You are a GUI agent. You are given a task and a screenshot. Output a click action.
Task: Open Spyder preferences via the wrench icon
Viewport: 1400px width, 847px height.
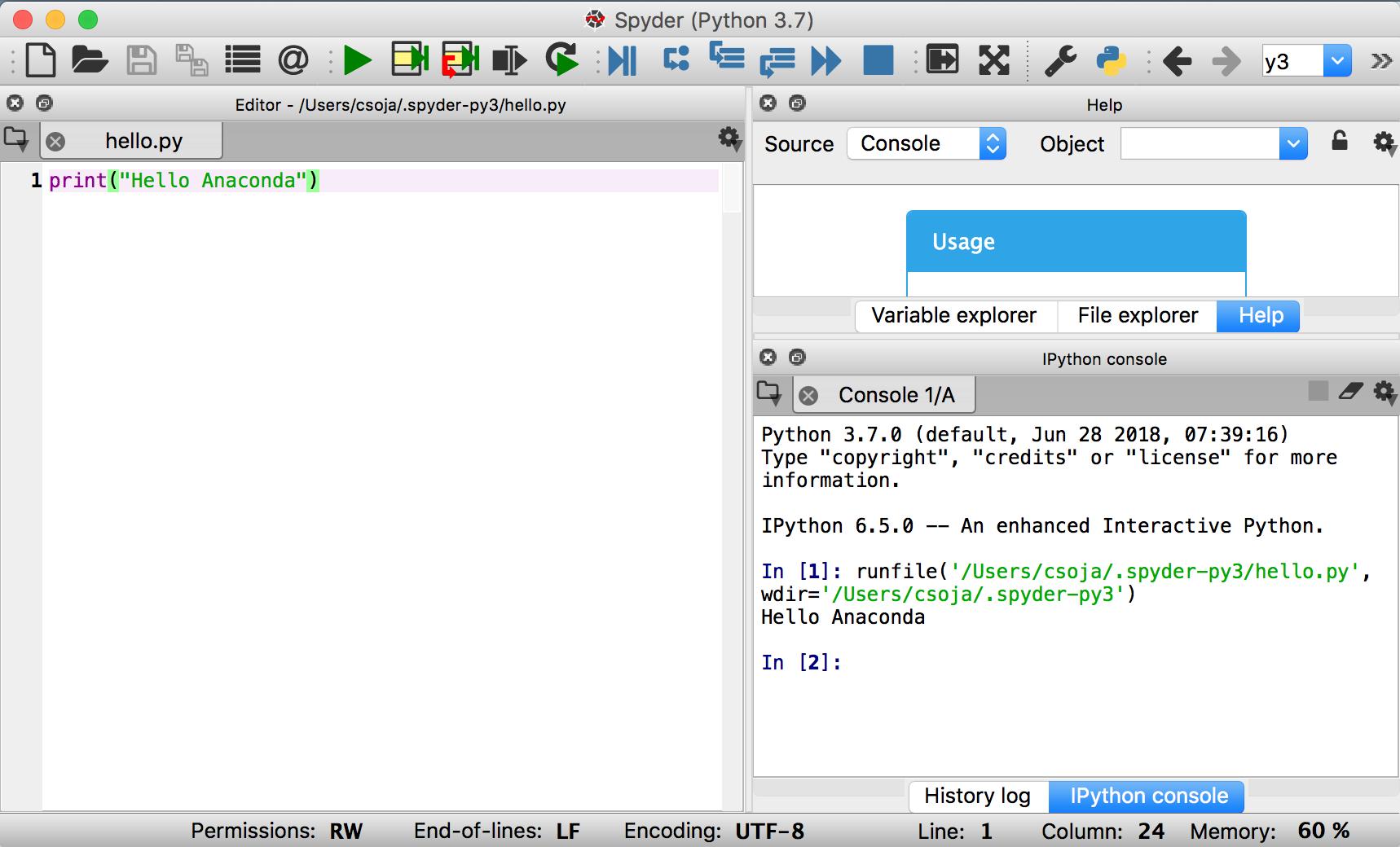(1060, 59)
